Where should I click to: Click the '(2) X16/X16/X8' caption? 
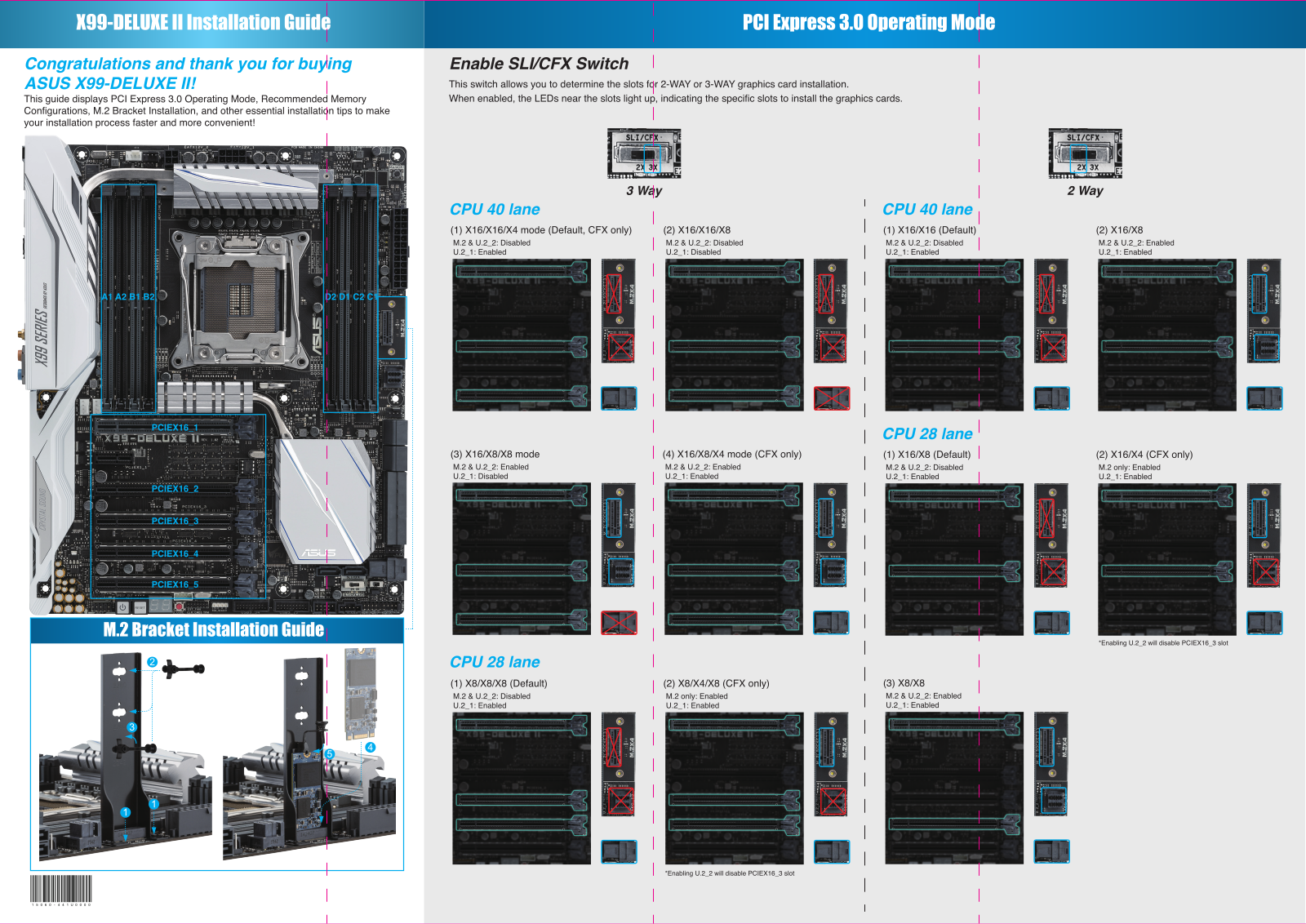click(697, 230)
